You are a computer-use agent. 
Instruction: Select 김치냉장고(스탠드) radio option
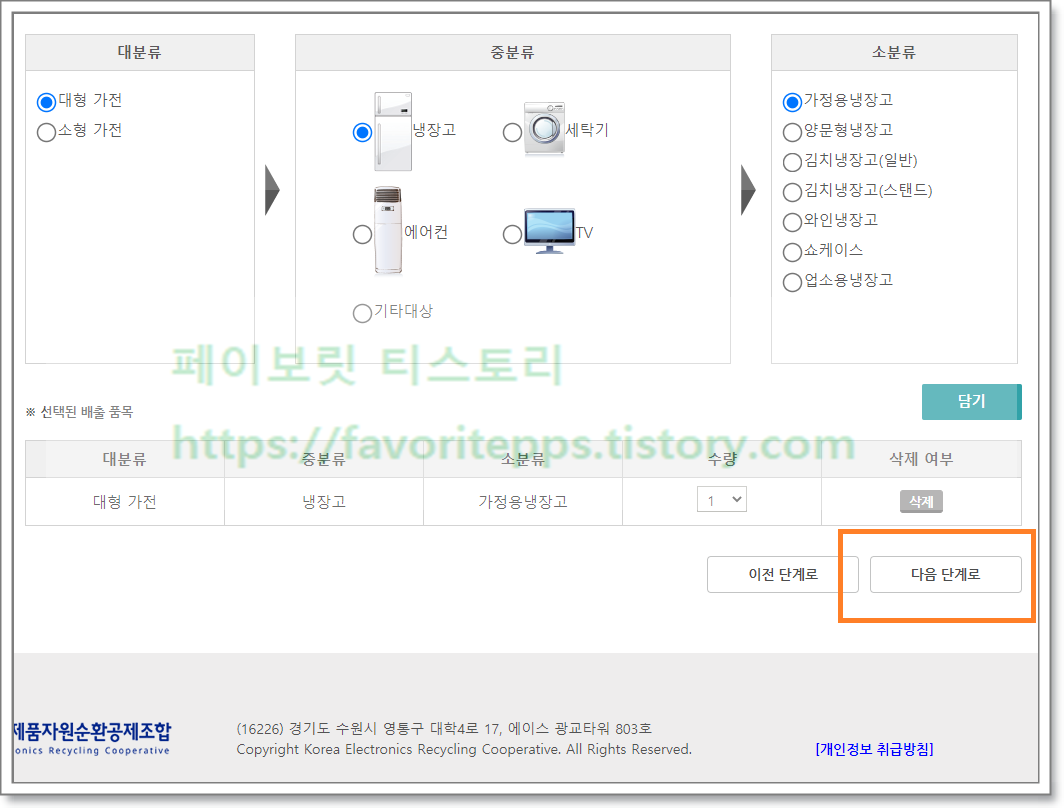[x=792, y=193]
